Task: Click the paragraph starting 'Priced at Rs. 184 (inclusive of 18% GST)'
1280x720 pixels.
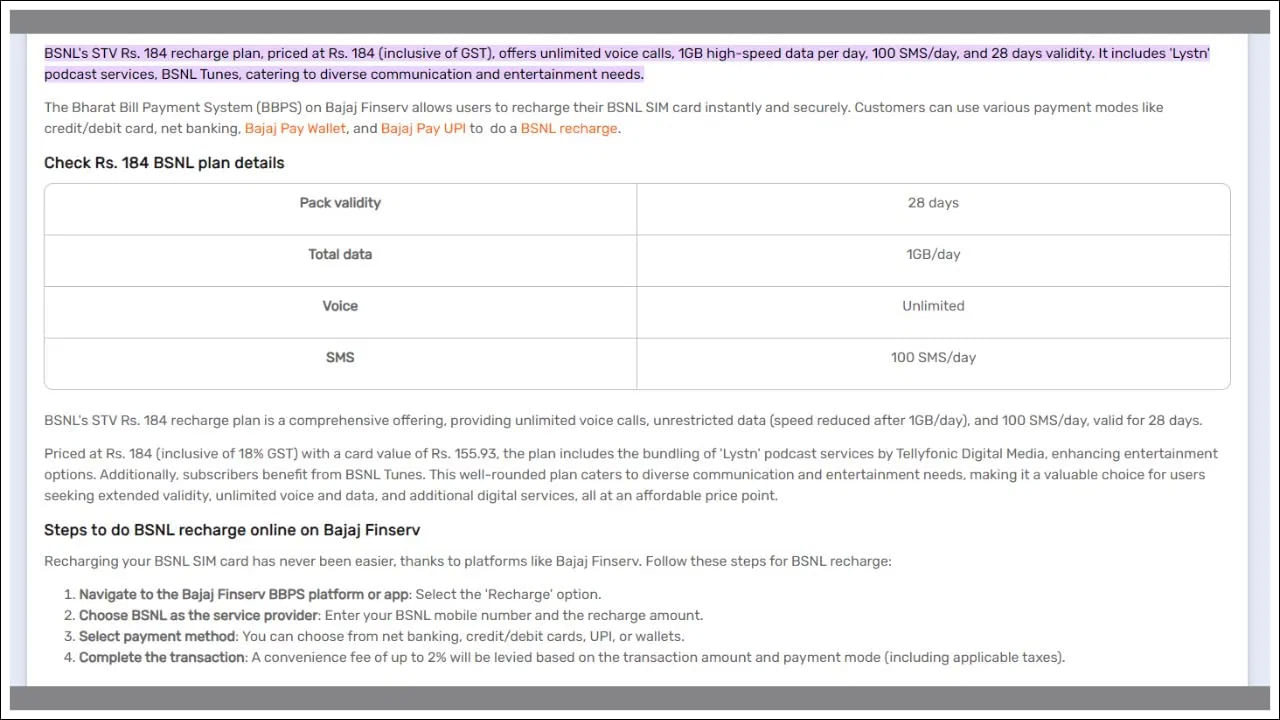Action: 631,475
